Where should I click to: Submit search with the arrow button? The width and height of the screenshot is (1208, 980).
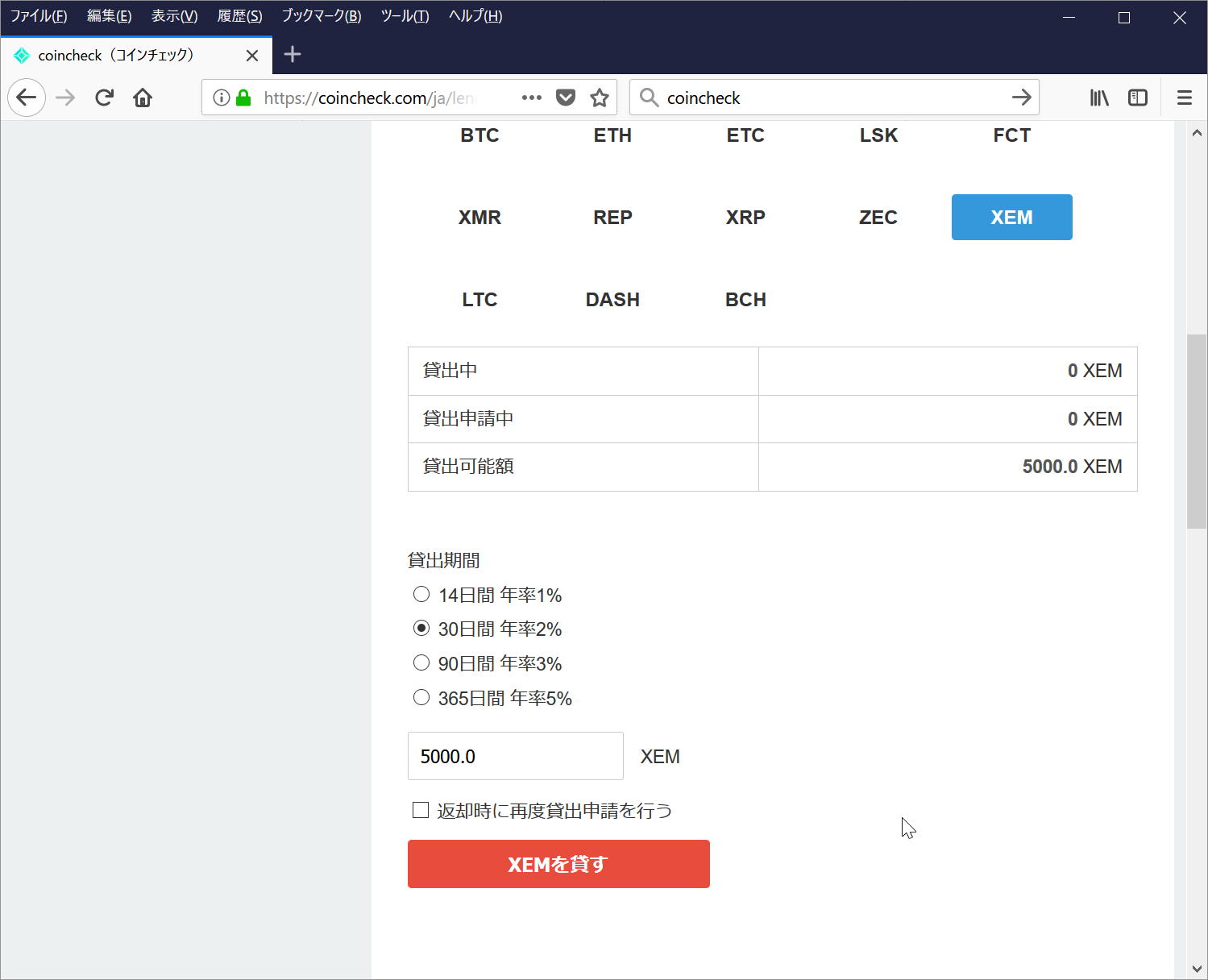pyautogui.click(x=1021, y=98)
